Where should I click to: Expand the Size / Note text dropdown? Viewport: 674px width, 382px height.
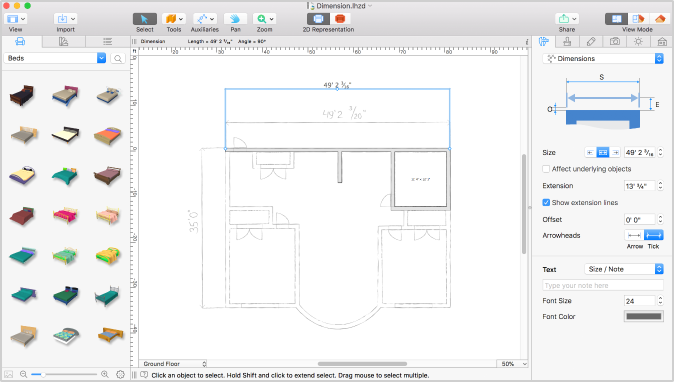624,269
